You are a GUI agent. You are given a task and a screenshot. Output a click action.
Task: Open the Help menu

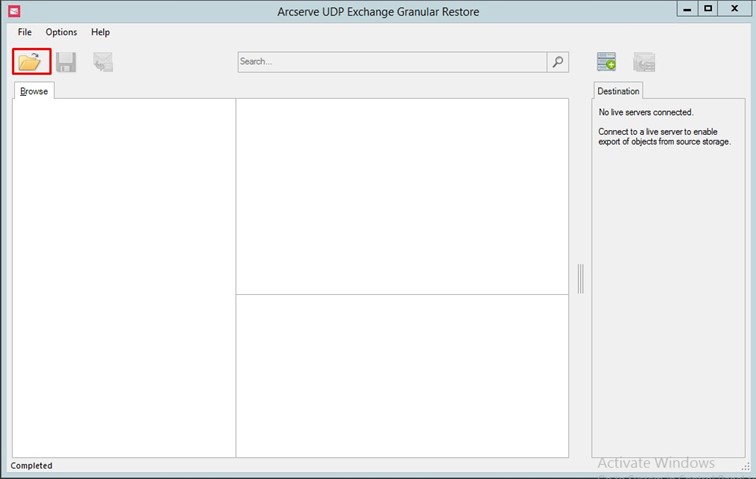click(100, 32)
